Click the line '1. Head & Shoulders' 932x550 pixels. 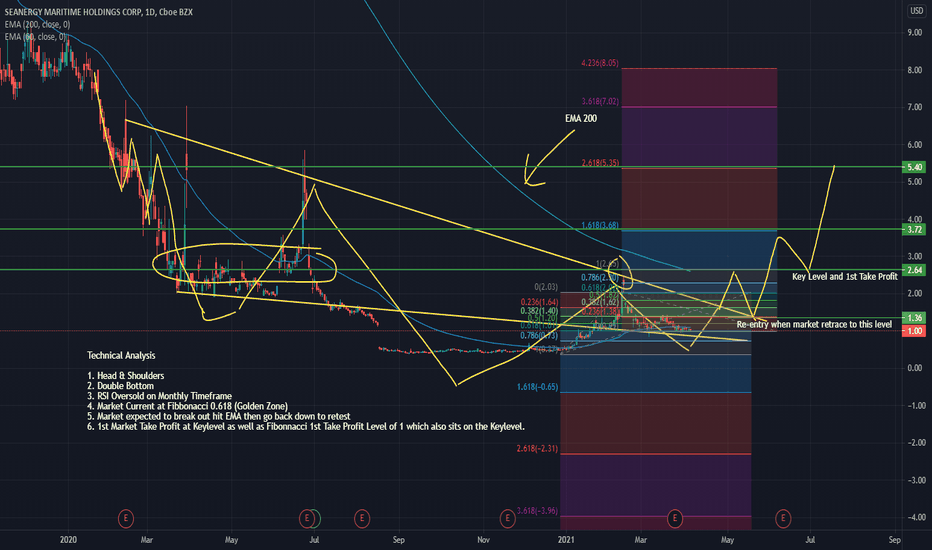[x=125, y=376]
